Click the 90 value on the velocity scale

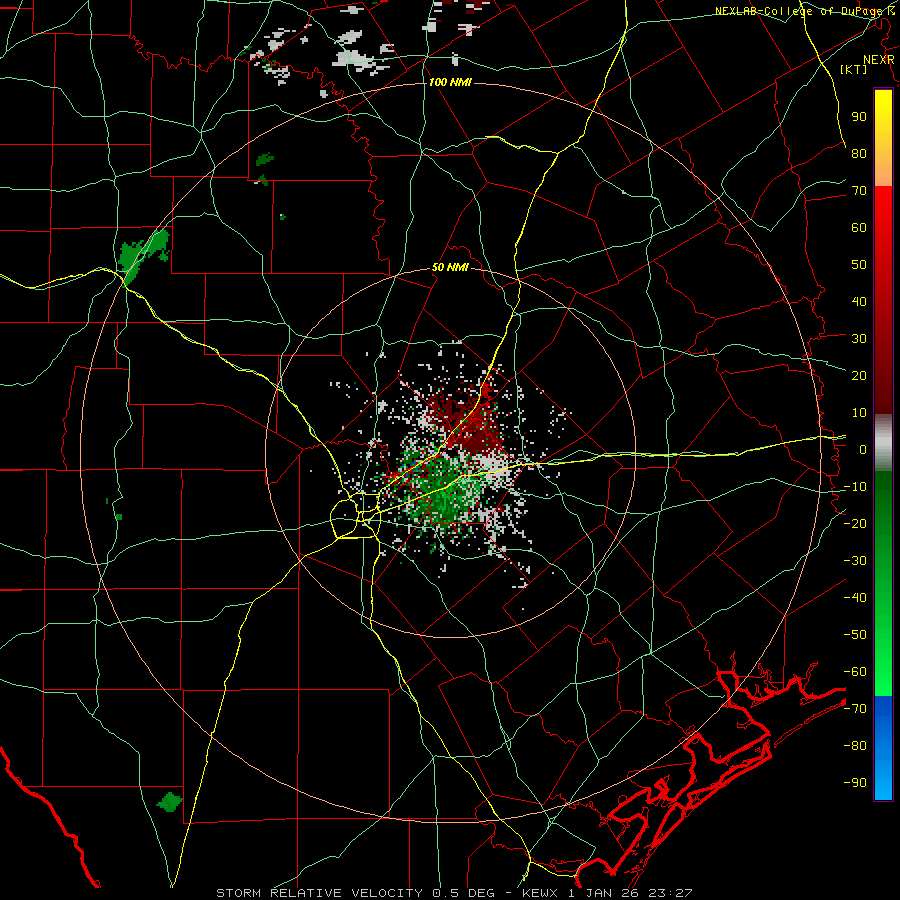[x=859, y=117]
